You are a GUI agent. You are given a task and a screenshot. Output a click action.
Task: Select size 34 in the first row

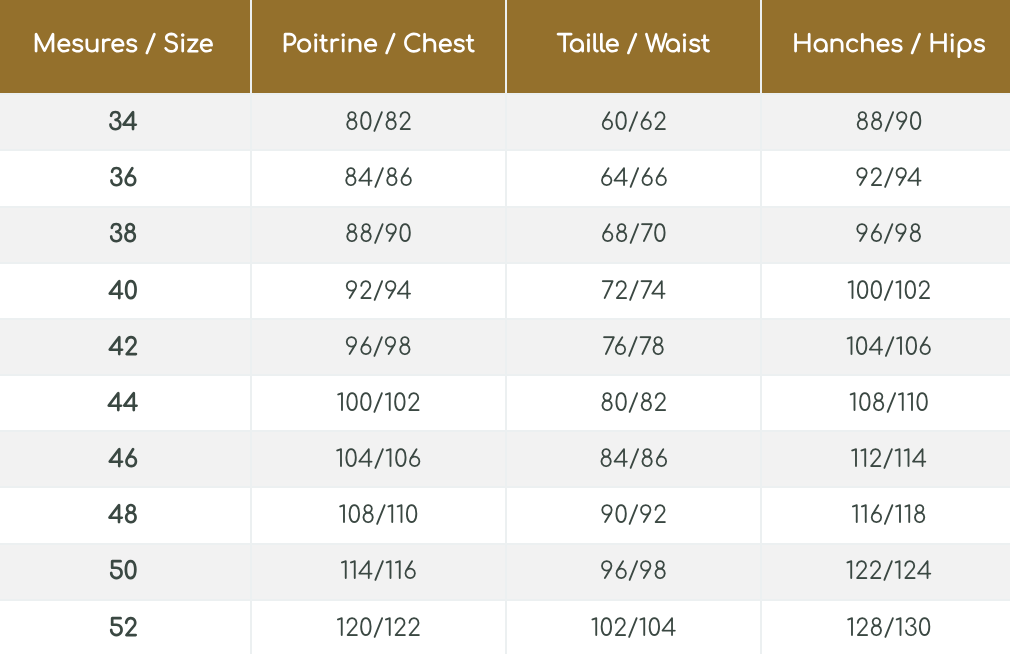(x=123, y=122)
